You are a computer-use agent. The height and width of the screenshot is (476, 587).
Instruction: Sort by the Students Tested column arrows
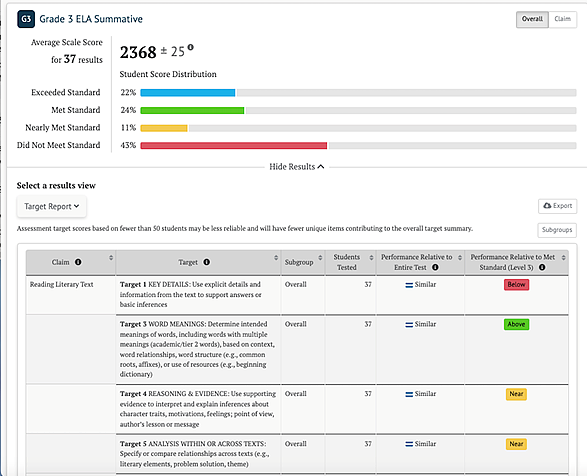371,258
